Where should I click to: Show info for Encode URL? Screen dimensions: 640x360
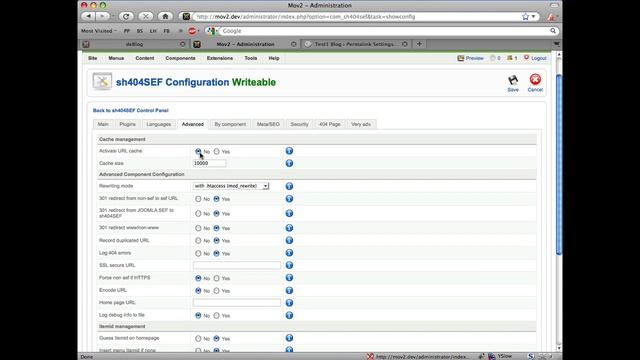pos(289,290)
